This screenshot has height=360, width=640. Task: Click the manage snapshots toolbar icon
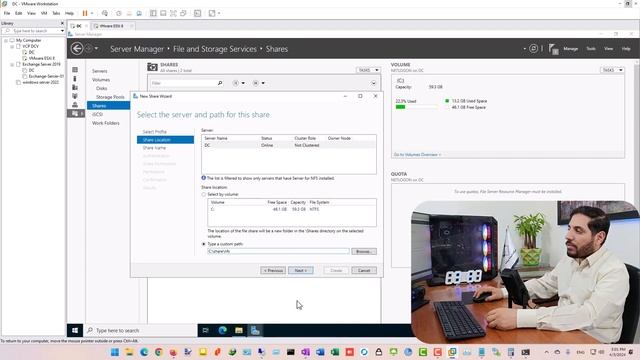pyautogui.click(x=139, y=13)
